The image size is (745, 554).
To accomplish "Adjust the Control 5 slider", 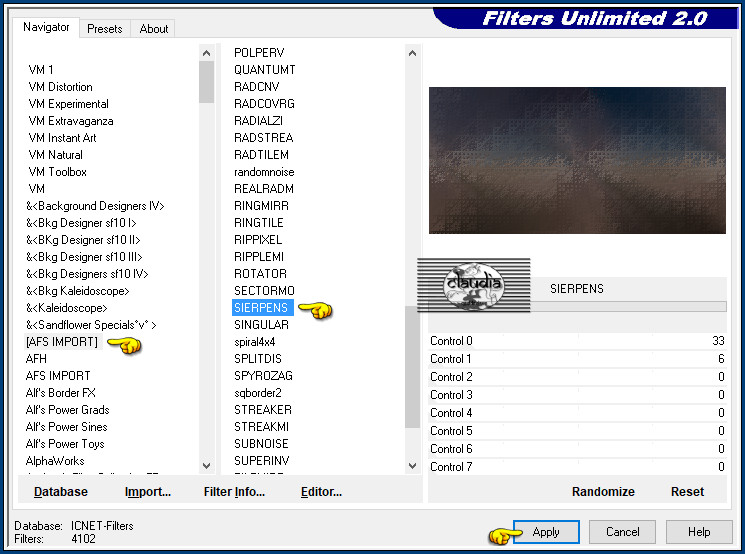I will pyautogui.click(x=577, y=431).
